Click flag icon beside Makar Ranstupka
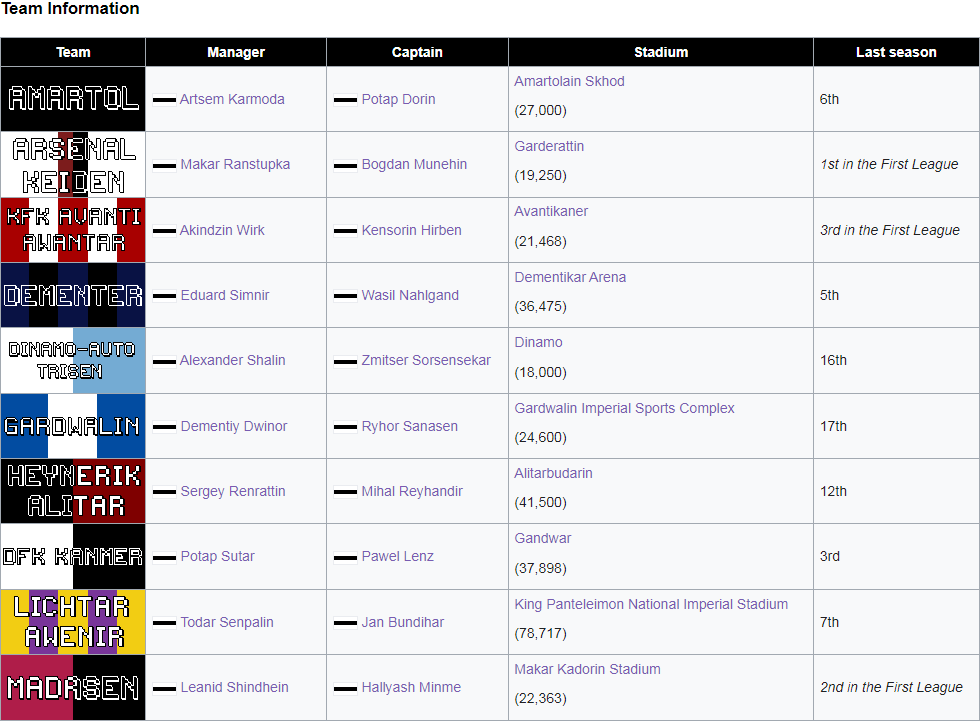Image resolution: width=980 pixels, height=721 pixels. 164,165
